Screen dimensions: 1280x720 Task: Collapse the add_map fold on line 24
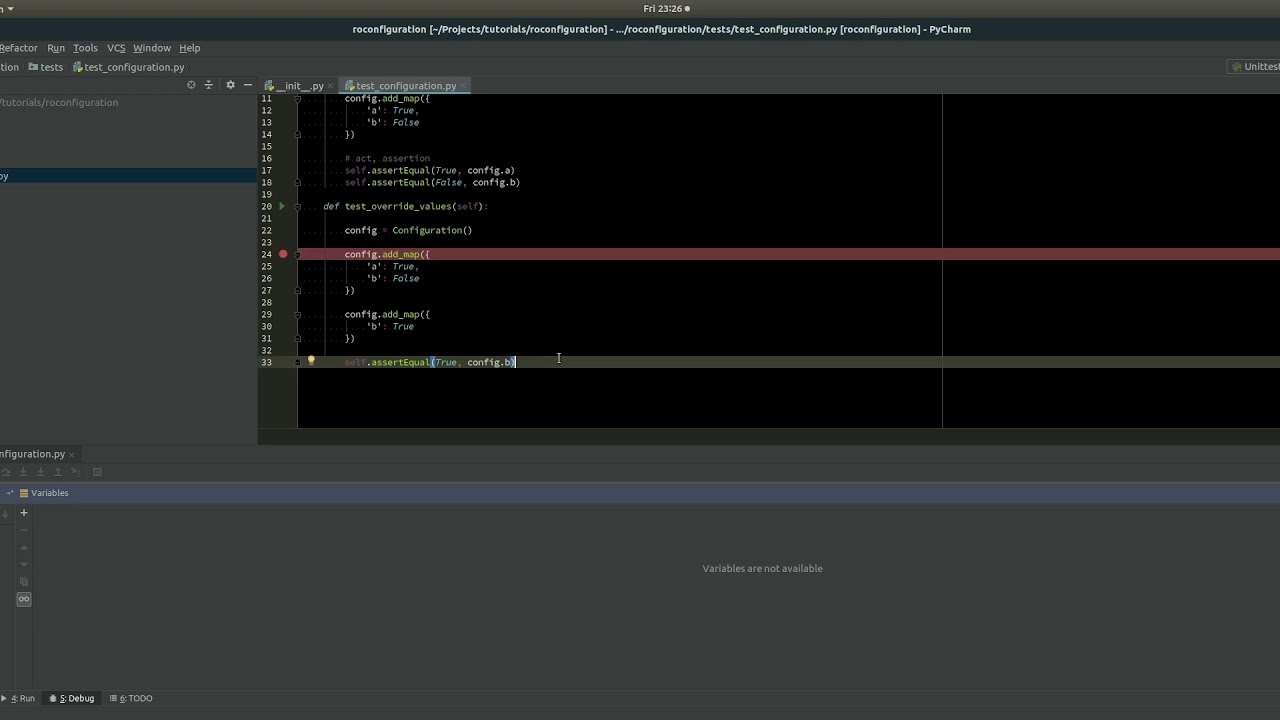(297, 254)
